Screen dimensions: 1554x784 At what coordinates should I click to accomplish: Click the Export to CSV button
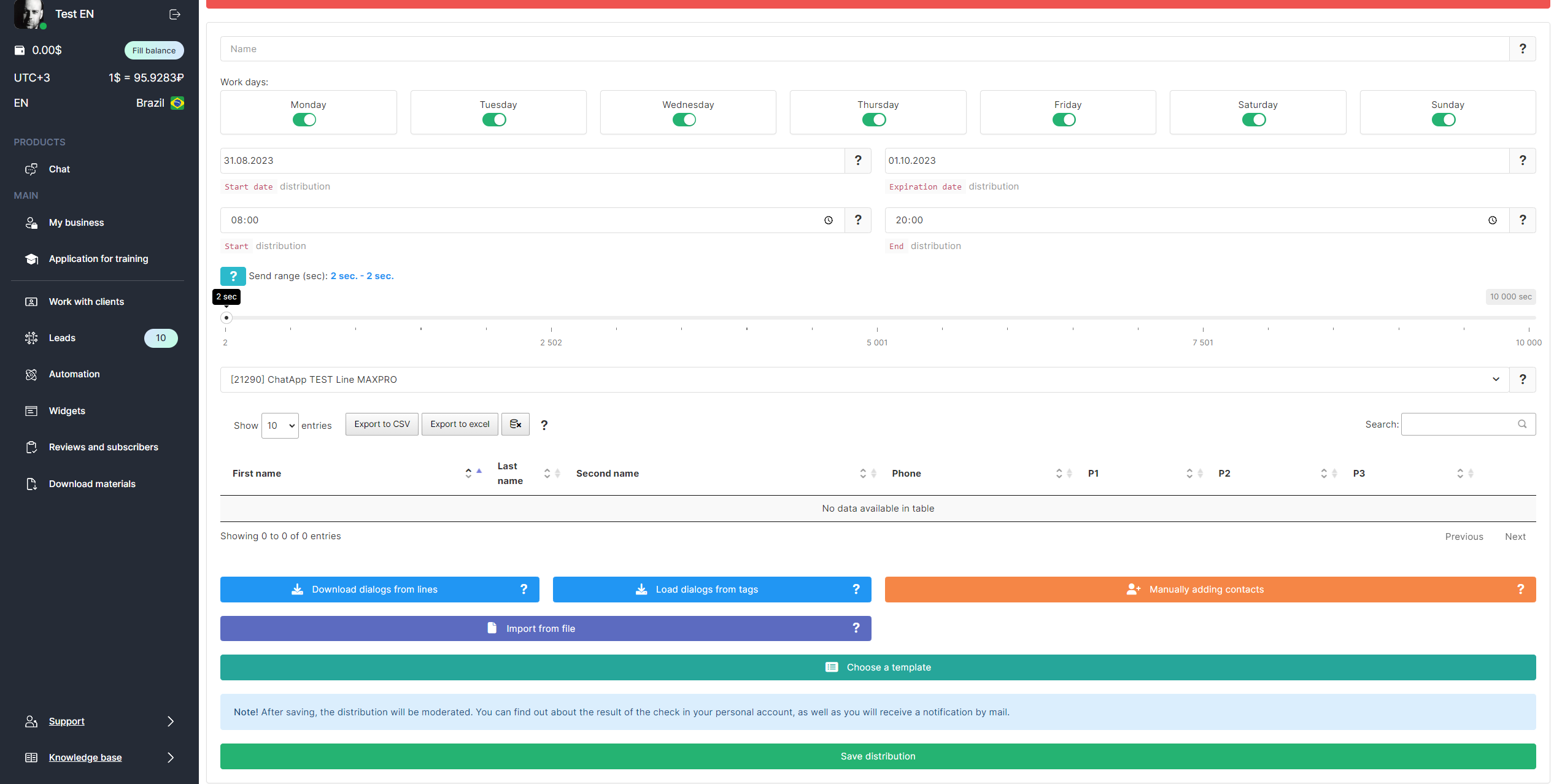382,424
